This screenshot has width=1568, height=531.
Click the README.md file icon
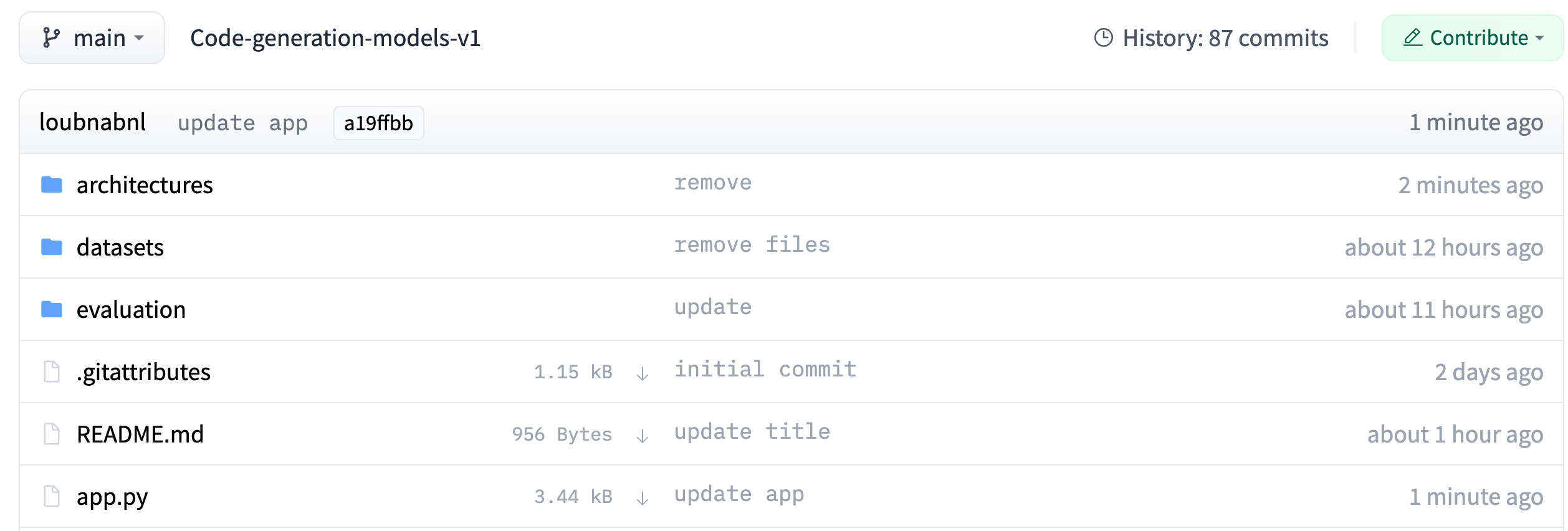click(52, 434)
